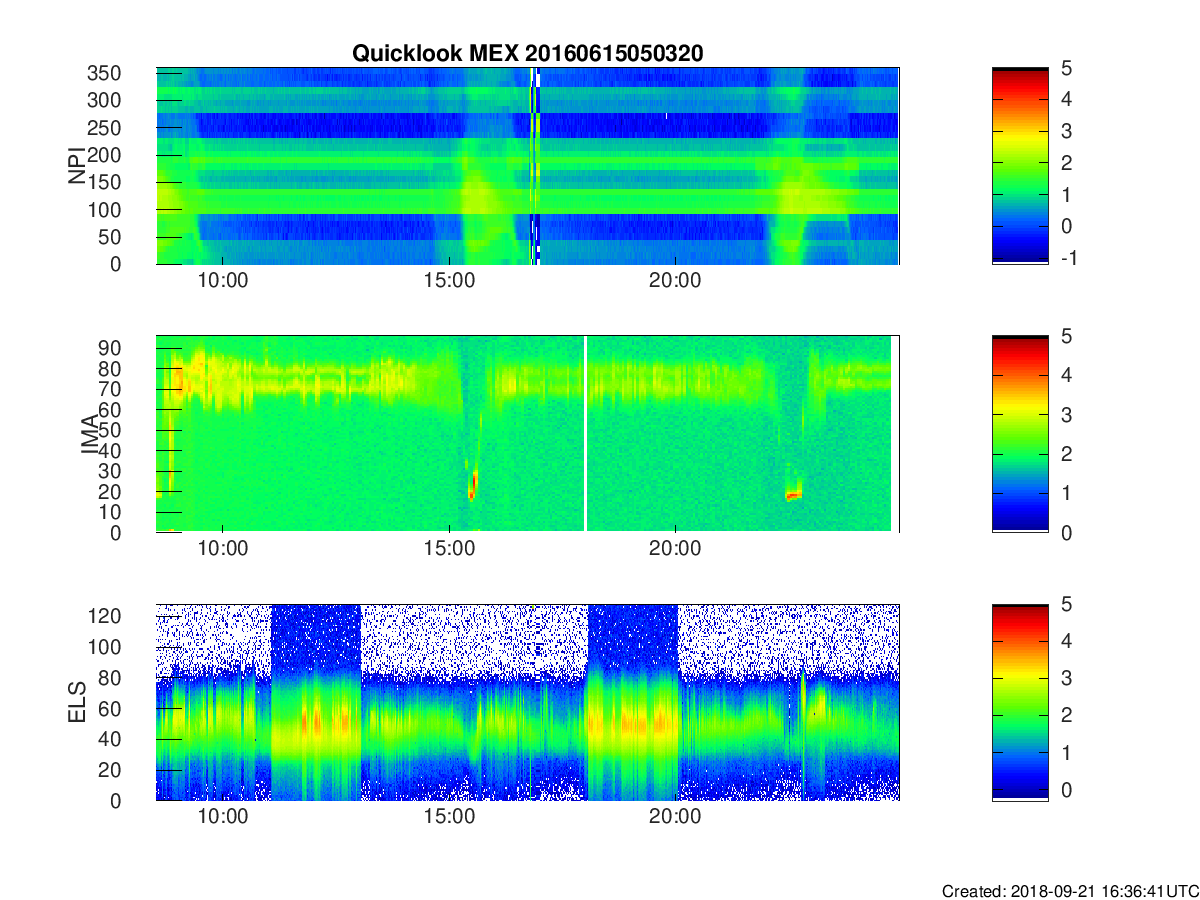Viewport: 1200px width, 900px height.
Task: Click the ELS panel color scale bar
Action: click(x=1020, y=702)
